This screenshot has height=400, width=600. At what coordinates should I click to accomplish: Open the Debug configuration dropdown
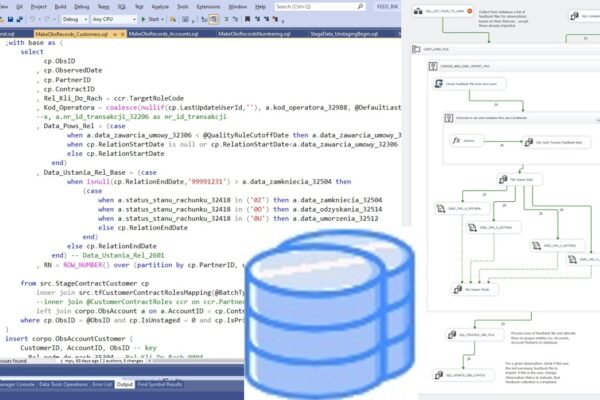[x=75, y=19]
